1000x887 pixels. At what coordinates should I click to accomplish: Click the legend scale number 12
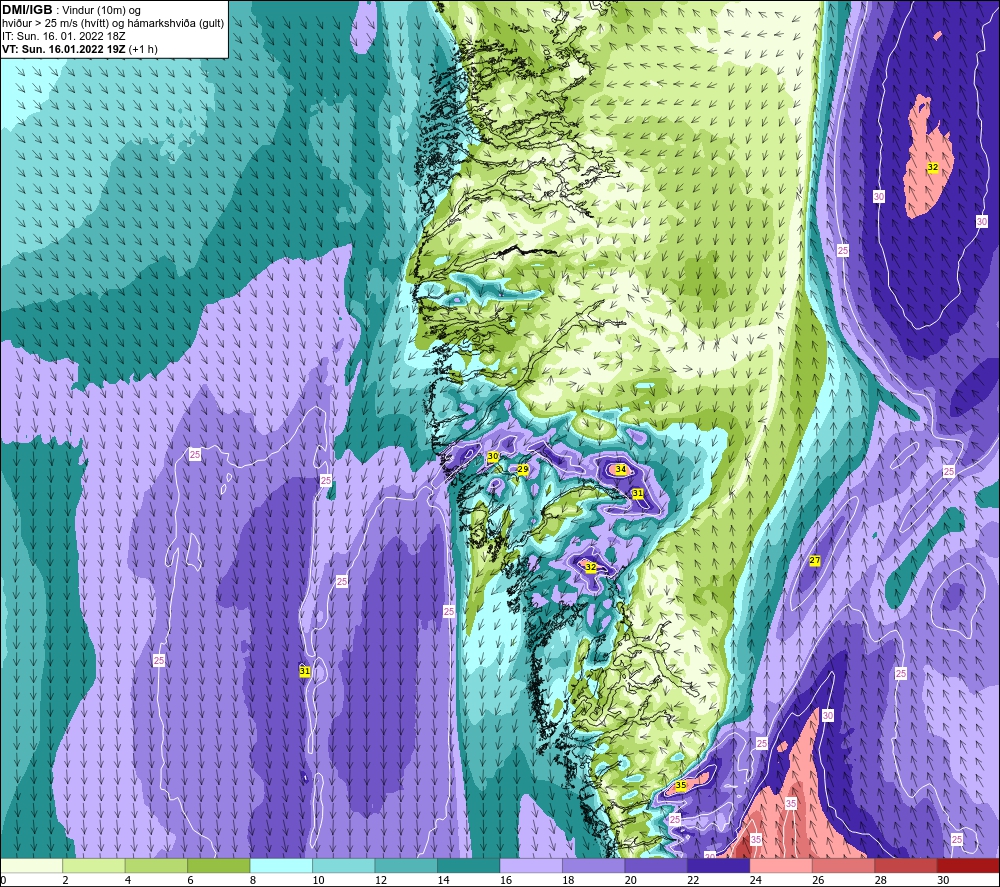coord(381,880)
